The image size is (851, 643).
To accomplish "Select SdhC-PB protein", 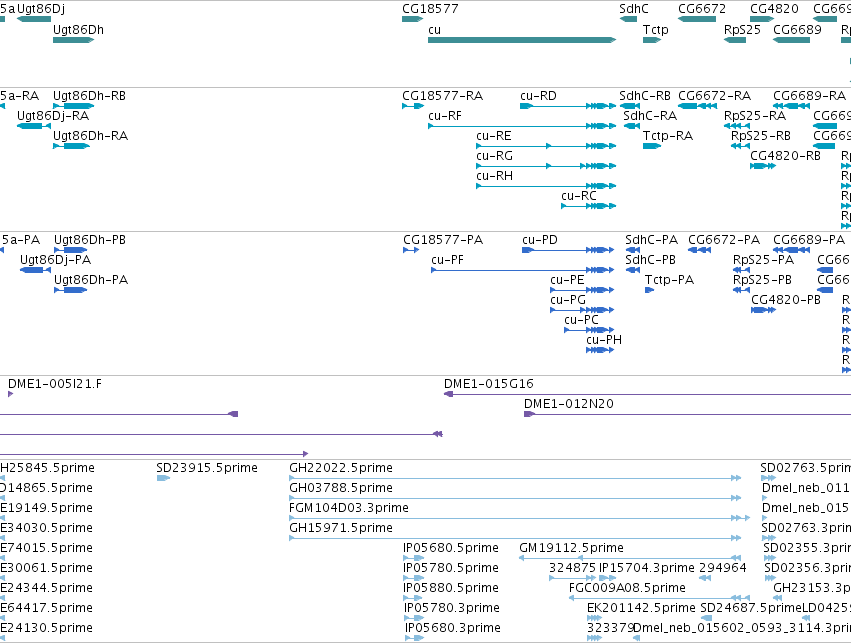I will coord(632,270).
